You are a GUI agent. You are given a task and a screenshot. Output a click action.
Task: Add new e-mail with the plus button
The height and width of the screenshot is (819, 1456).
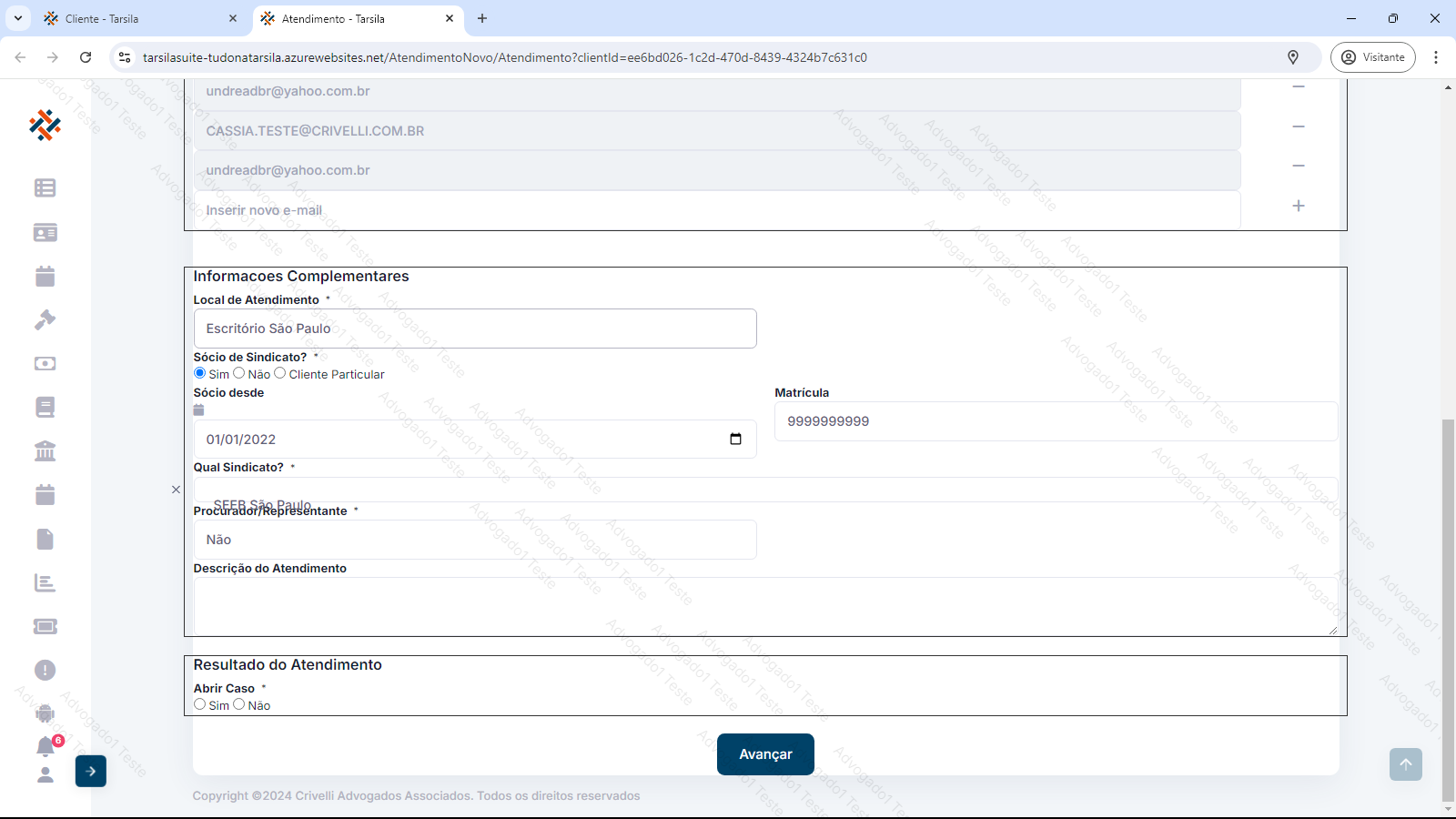click(x=1299, y=207)
